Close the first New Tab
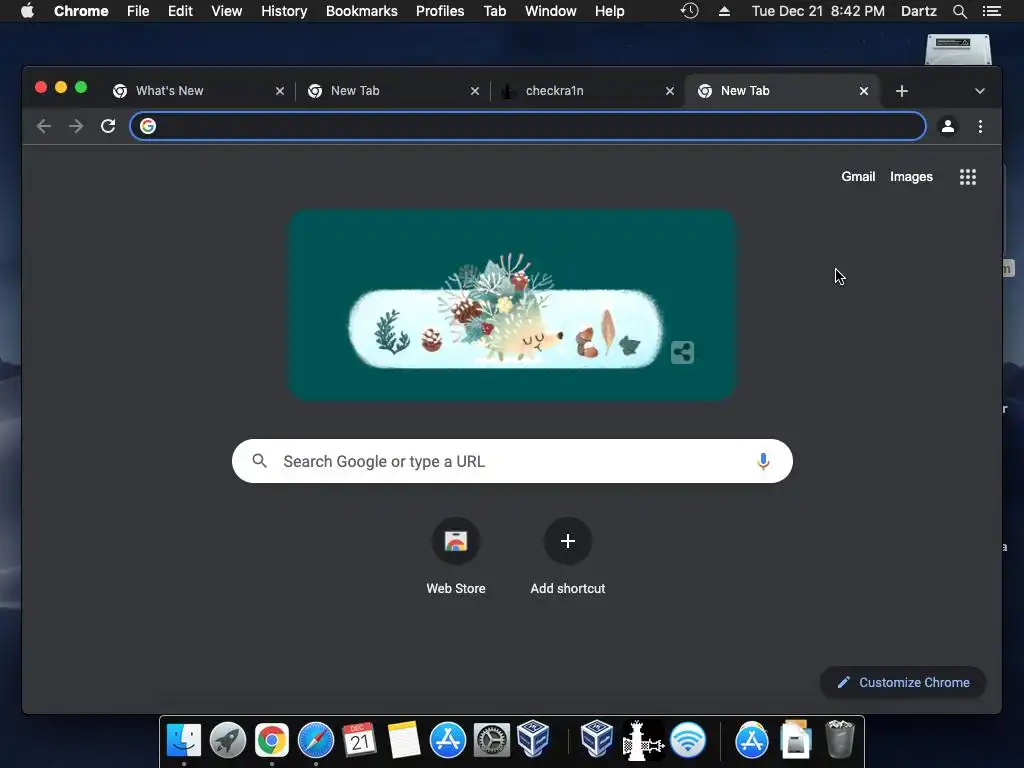 click(x=475, y=91)
